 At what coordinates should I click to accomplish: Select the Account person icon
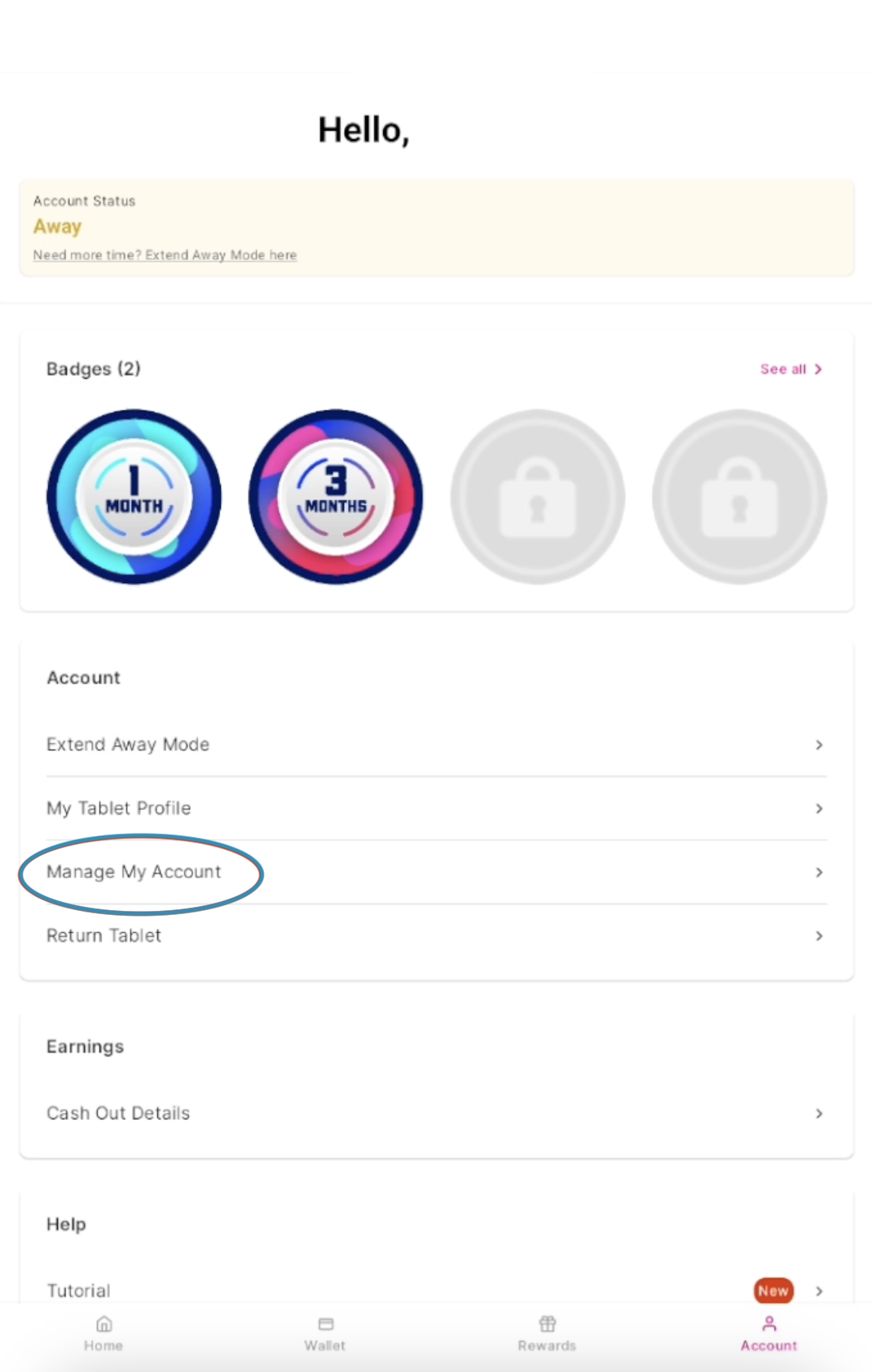(769, 1324)
